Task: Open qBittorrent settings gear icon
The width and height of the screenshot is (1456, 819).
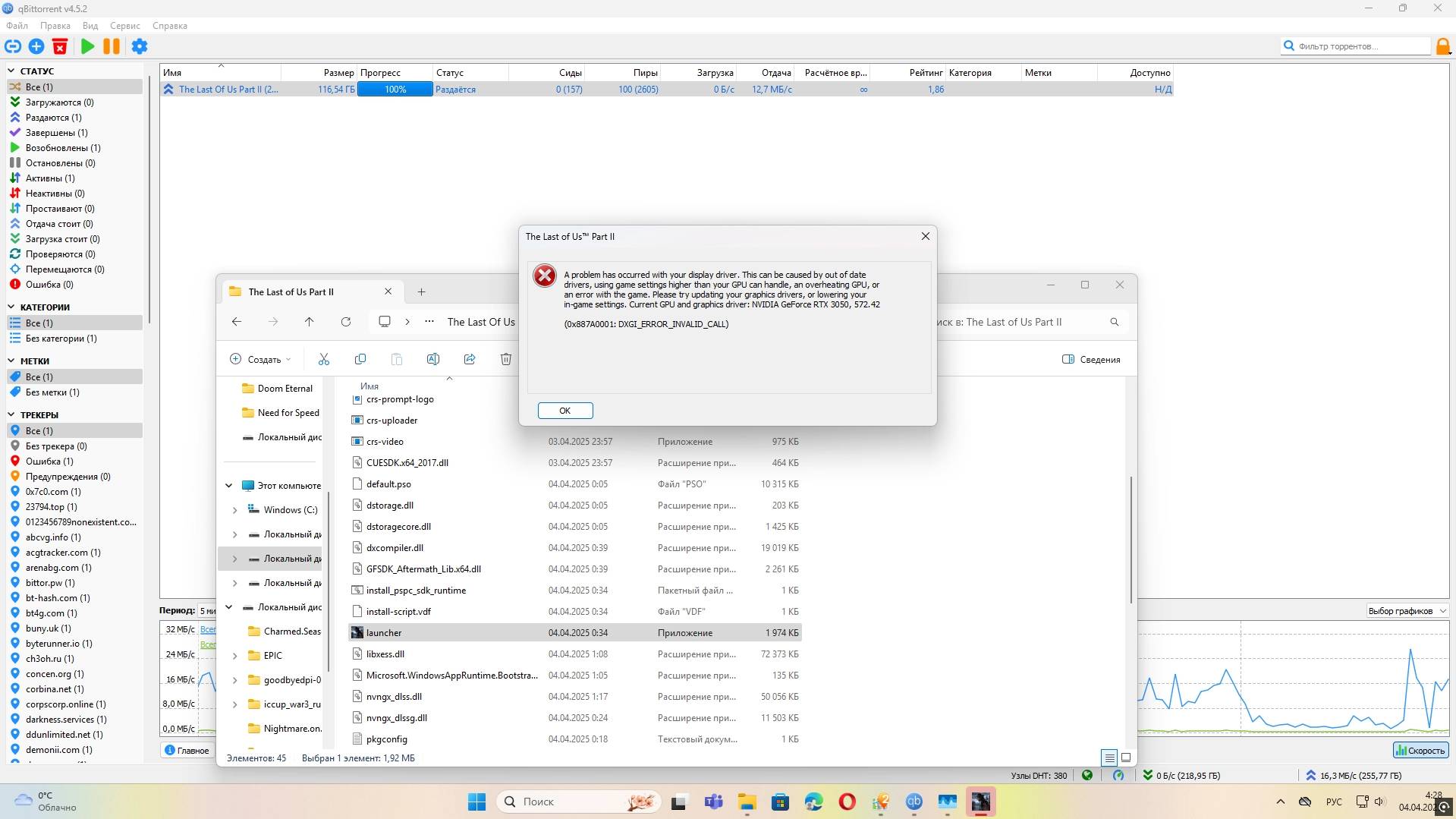Action: coord(140,46)
